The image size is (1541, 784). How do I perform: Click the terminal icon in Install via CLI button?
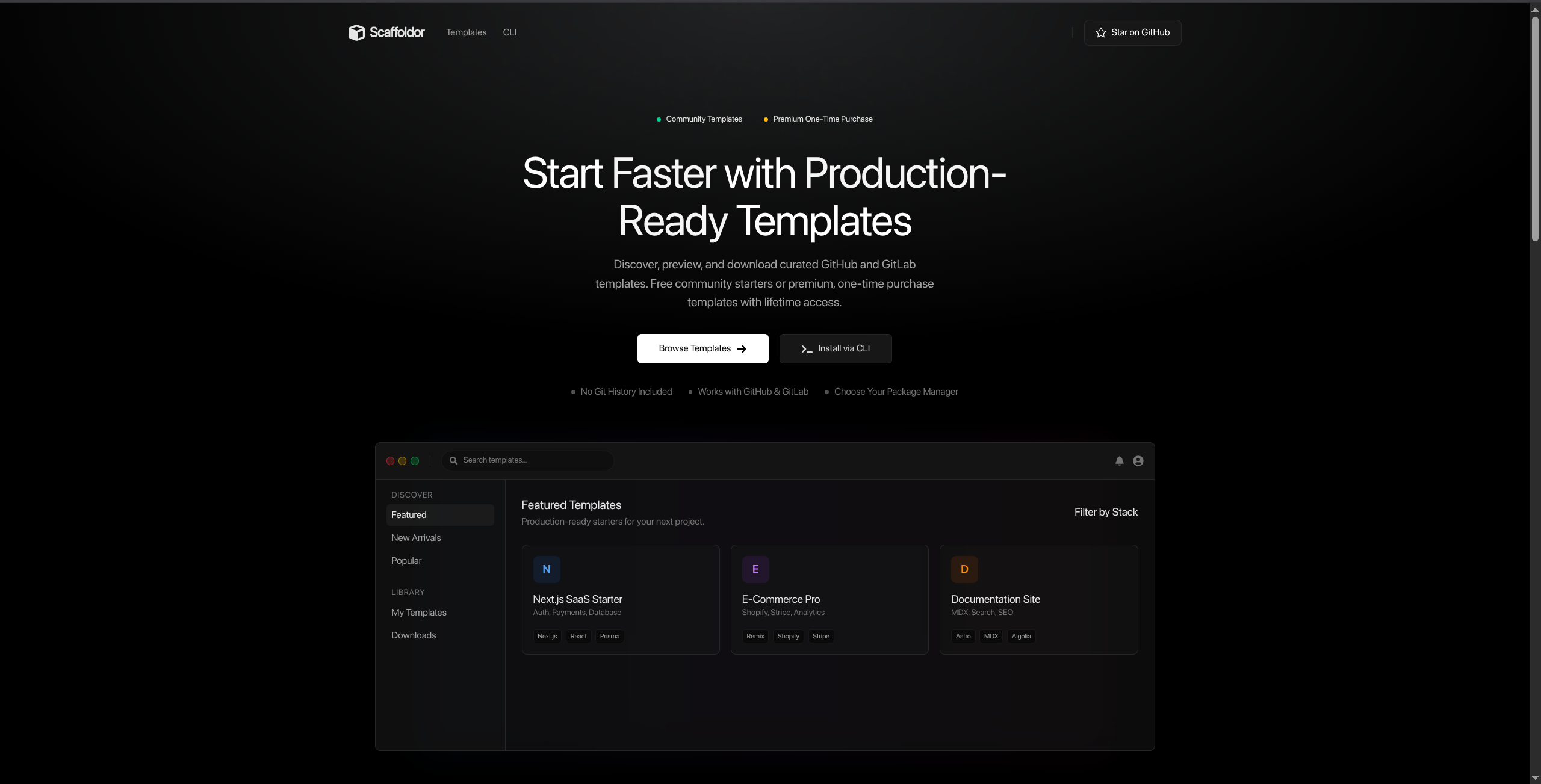click(x=806, y=348)
